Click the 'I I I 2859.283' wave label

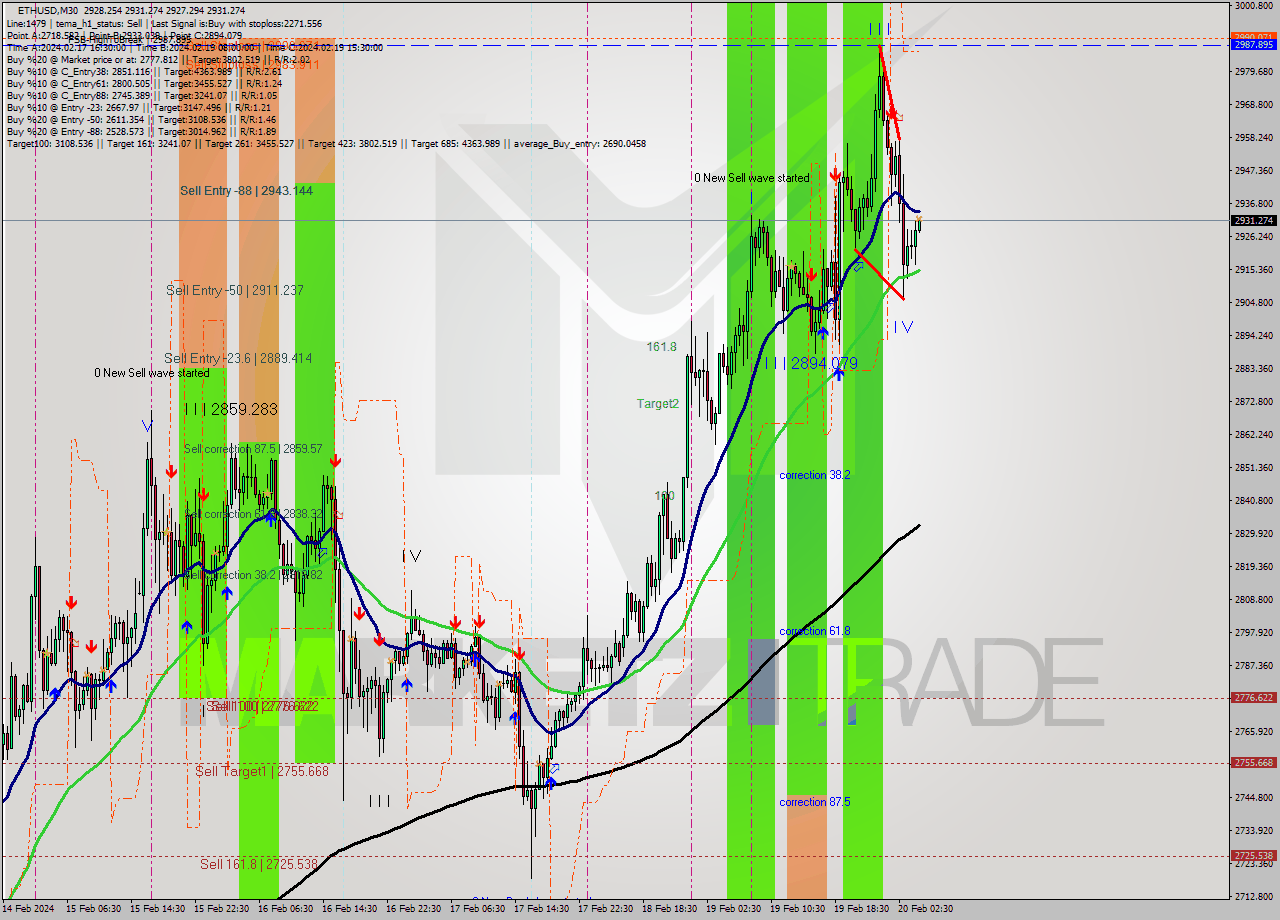pos(231,409)
